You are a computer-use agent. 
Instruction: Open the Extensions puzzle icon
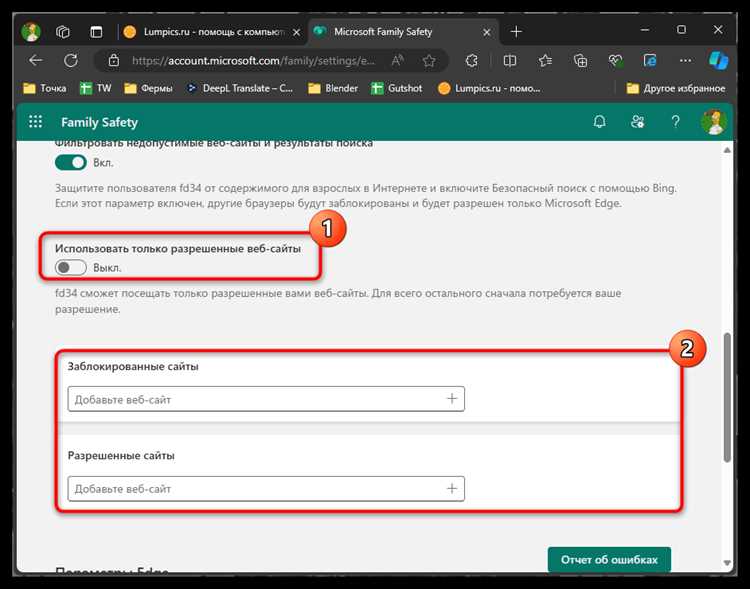pos(472,60)
